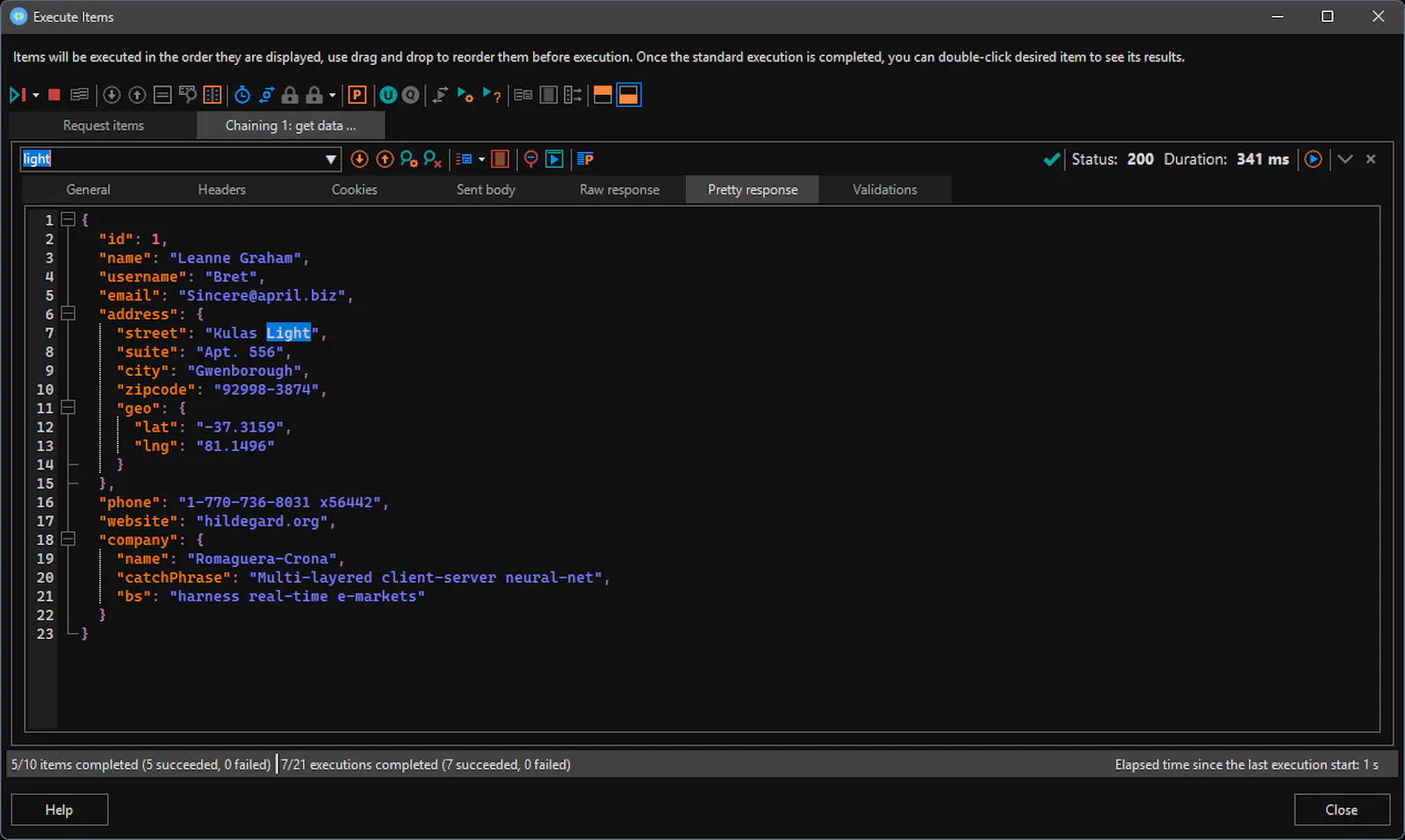Click the teal U circle icon

388,95
